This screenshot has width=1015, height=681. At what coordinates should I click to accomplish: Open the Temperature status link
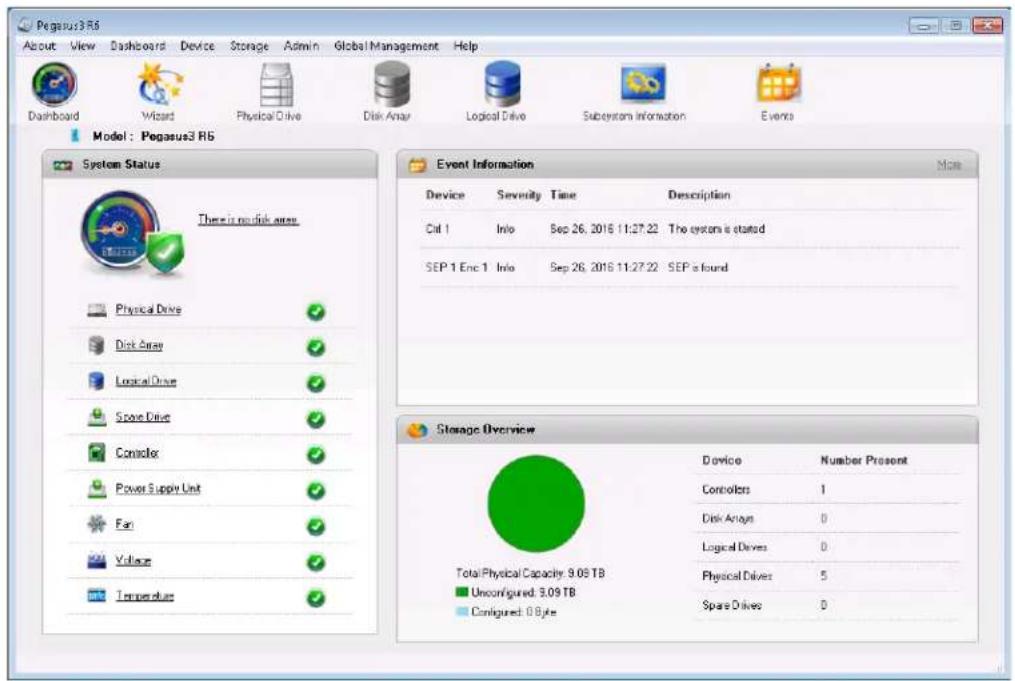[x=145, y=596]
